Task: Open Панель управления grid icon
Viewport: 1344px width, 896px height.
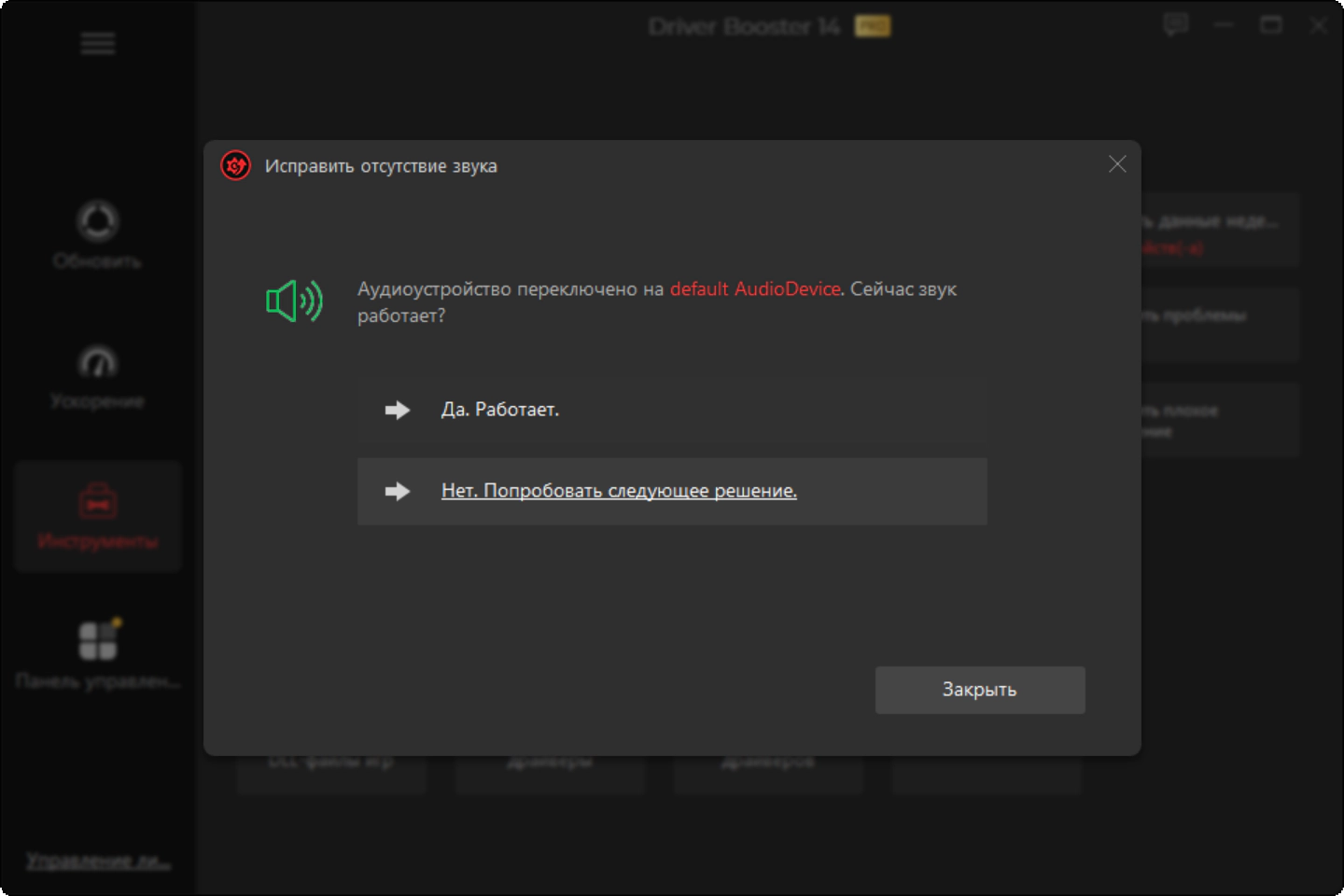Action: (97, 654)
